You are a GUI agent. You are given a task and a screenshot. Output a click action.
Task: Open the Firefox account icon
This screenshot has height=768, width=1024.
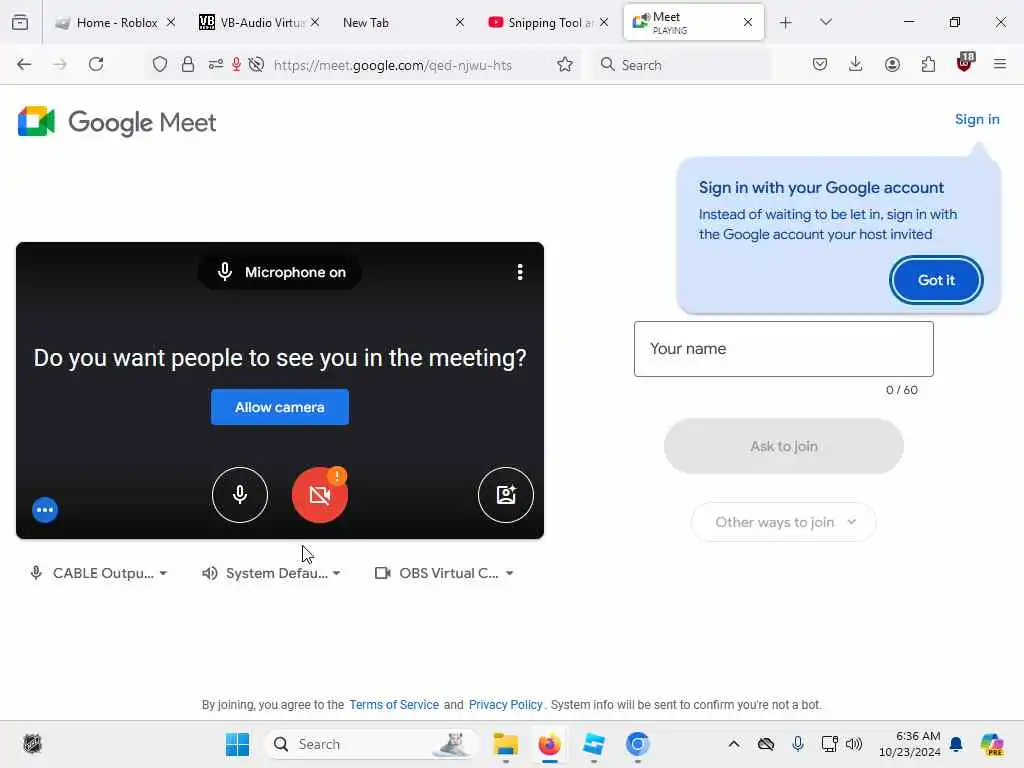tap(892, 64)
